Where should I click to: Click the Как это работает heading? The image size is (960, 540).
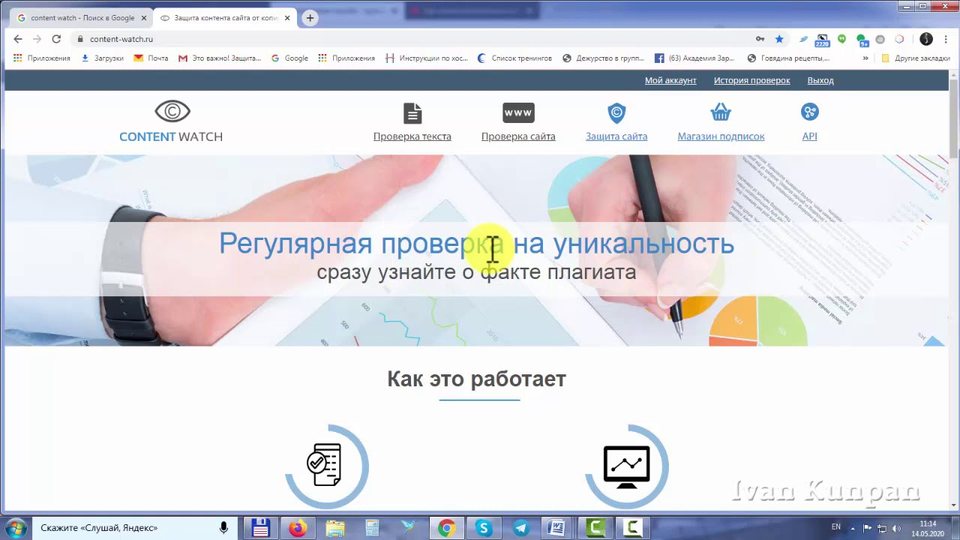476,379
